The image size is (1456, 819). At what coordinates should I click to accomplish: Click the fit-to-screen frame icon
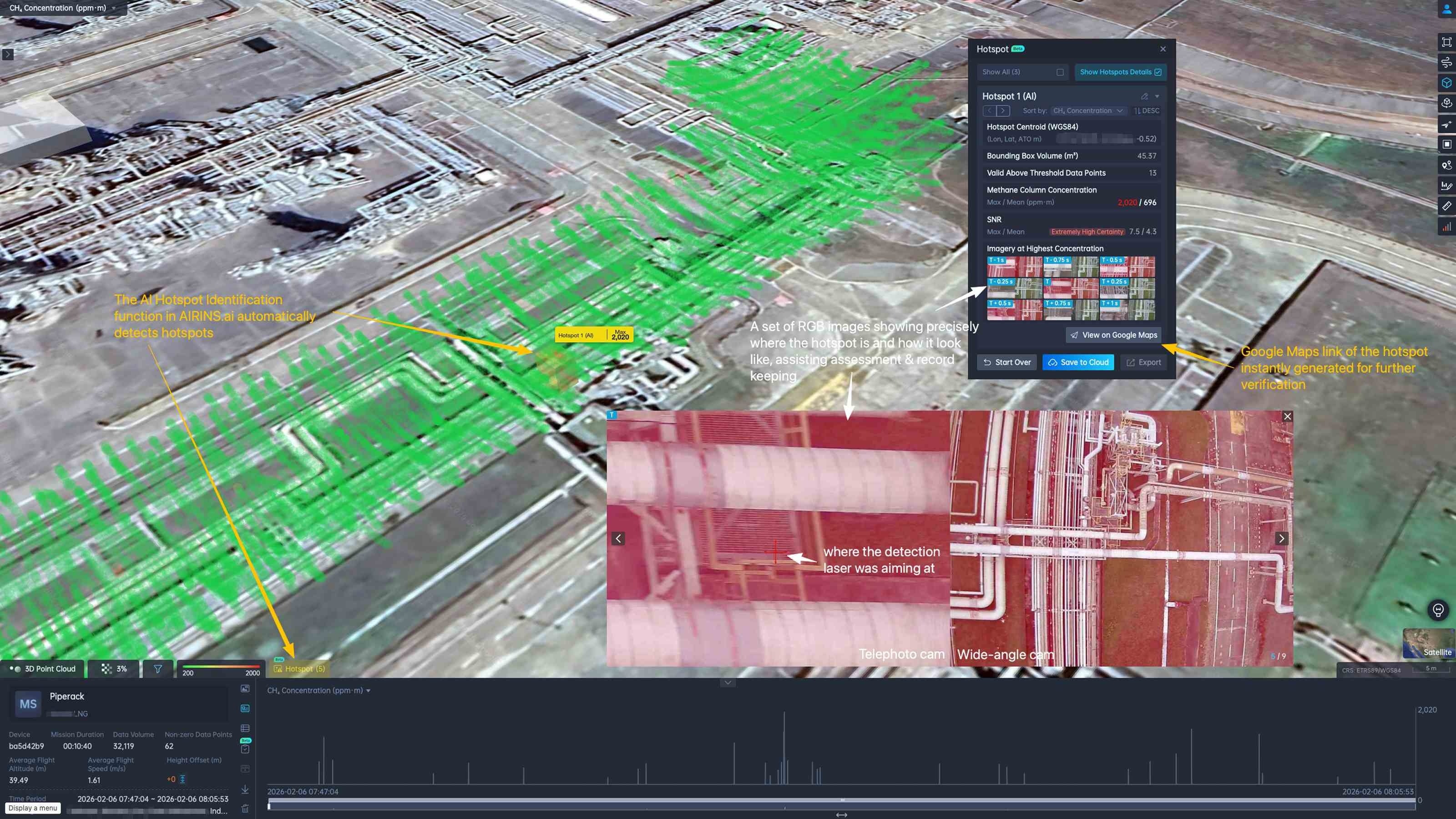pos(1446,42)
